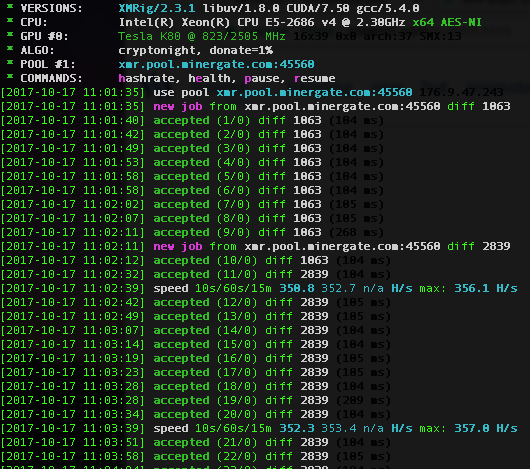This screenshot has width=530, height=469.
Task: Click the 'COMMANDS:' label
Action: [x=52, y=78]
